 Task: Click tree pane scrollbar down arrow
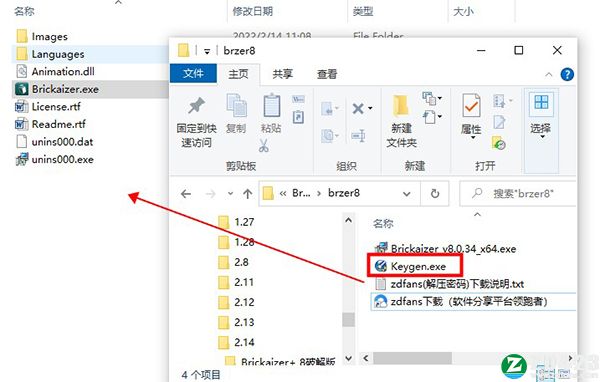(348, 359)
